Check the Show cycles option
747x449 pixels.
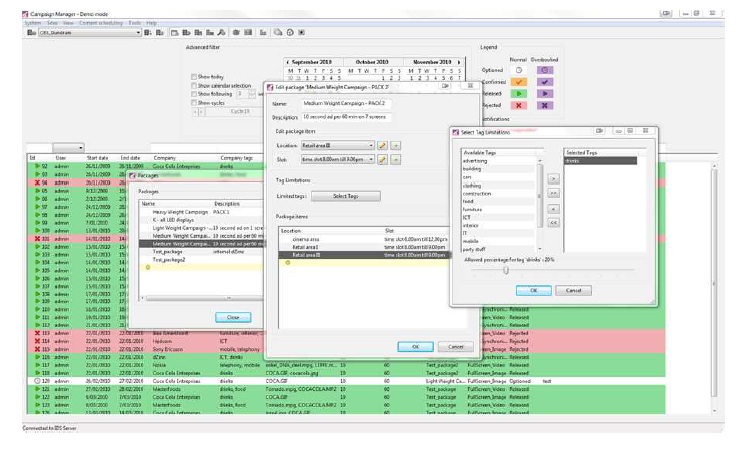tap(194, 102)
